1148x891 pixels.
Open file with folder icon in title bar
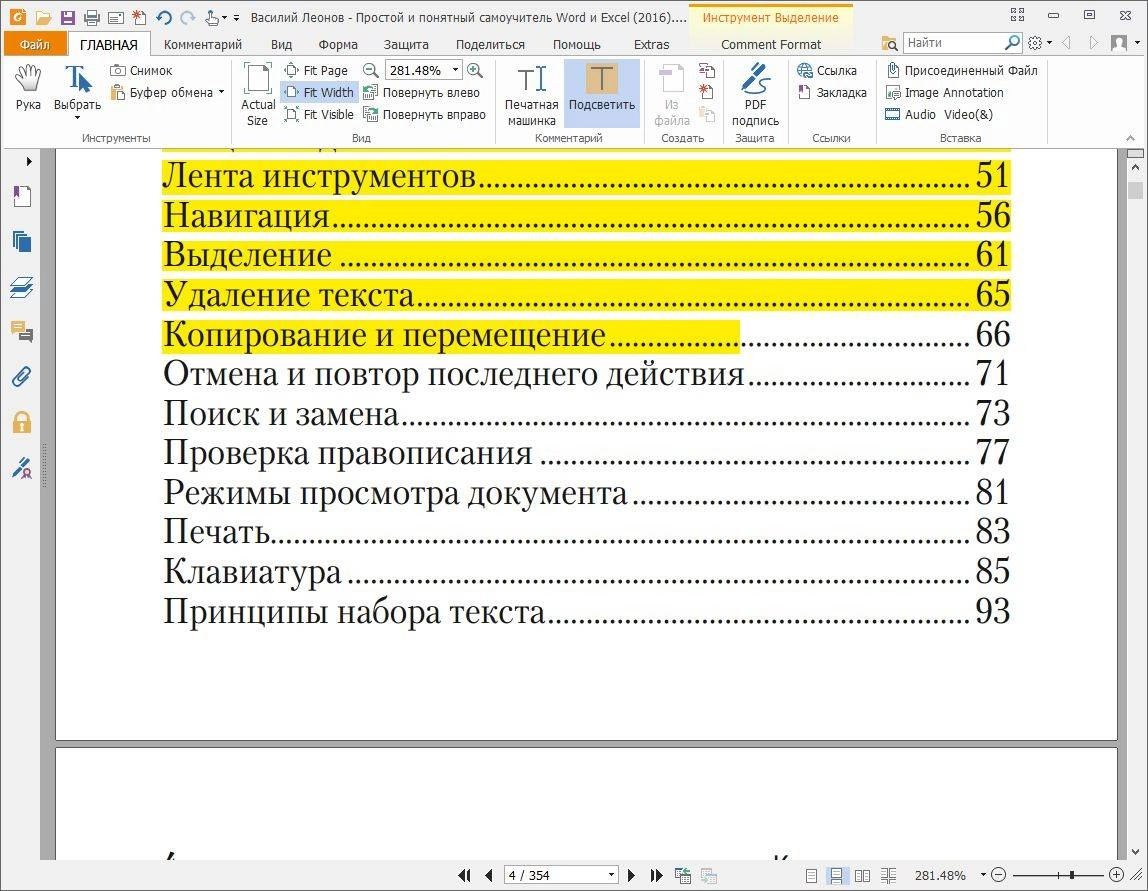tap(43, 18)
